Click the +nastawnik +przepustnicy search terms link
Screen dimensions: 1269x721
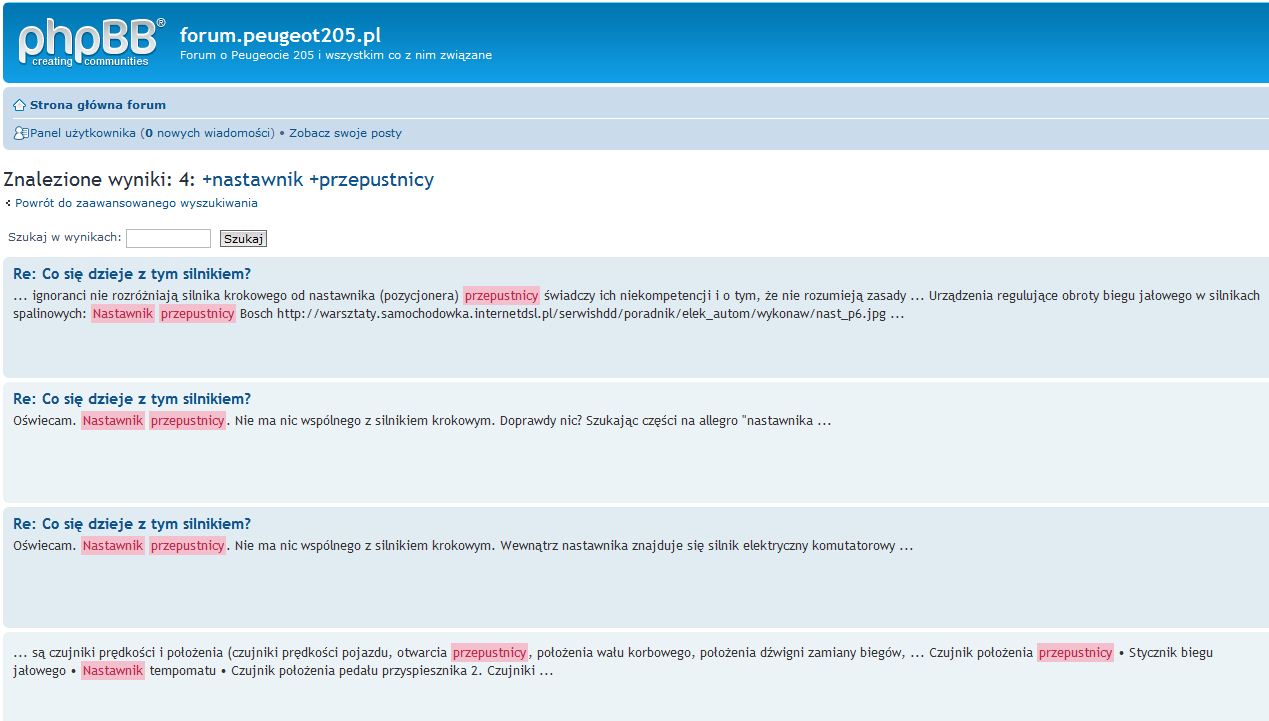(x=318, y=180)
